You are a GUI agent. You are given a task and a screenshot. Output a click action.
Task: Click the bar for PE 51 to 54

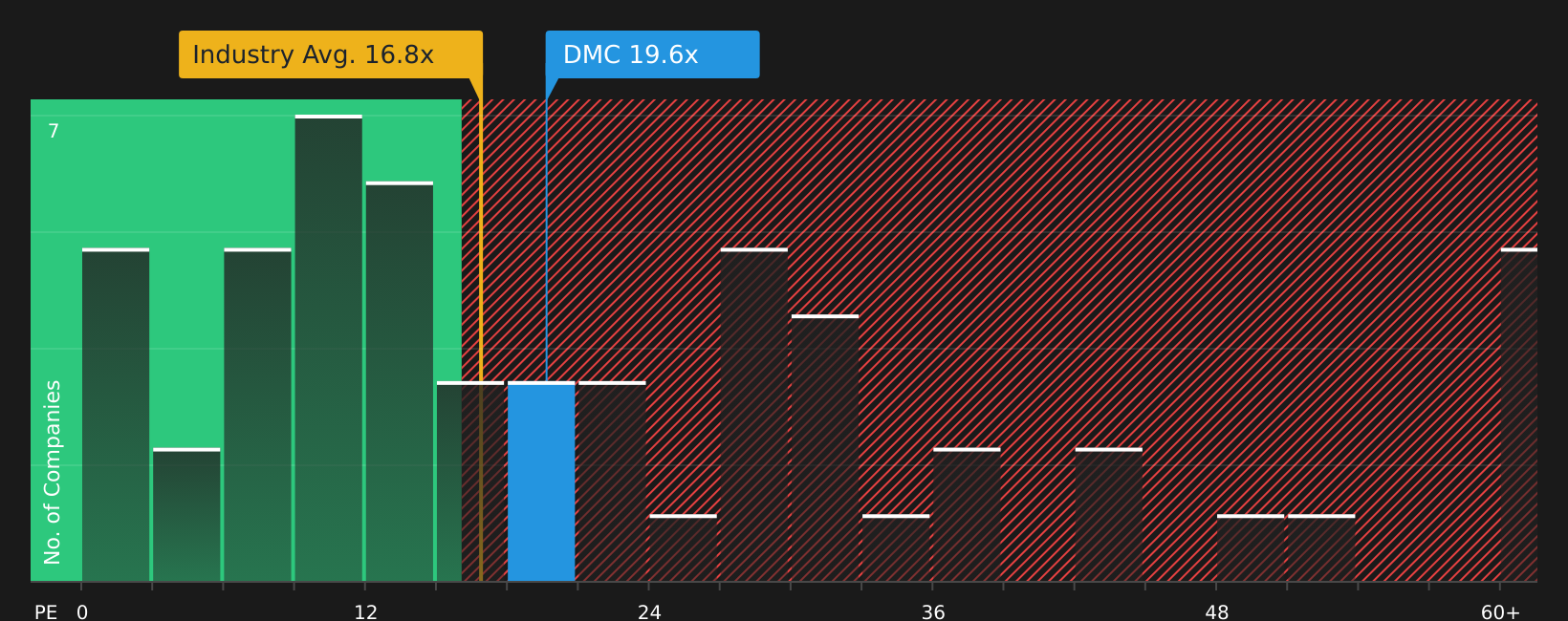[1321, 548]
